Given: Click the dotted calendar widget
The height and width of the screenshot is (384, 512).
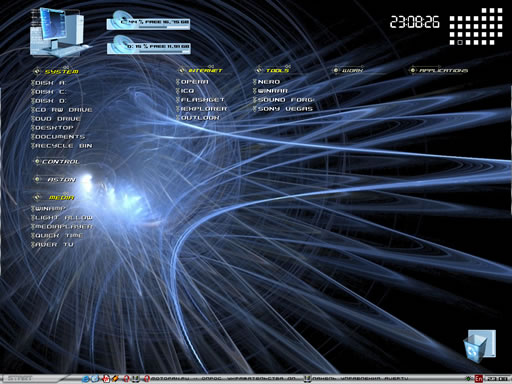Looking at the screenshot, I should pyautogui.click(x=476, y=26).
